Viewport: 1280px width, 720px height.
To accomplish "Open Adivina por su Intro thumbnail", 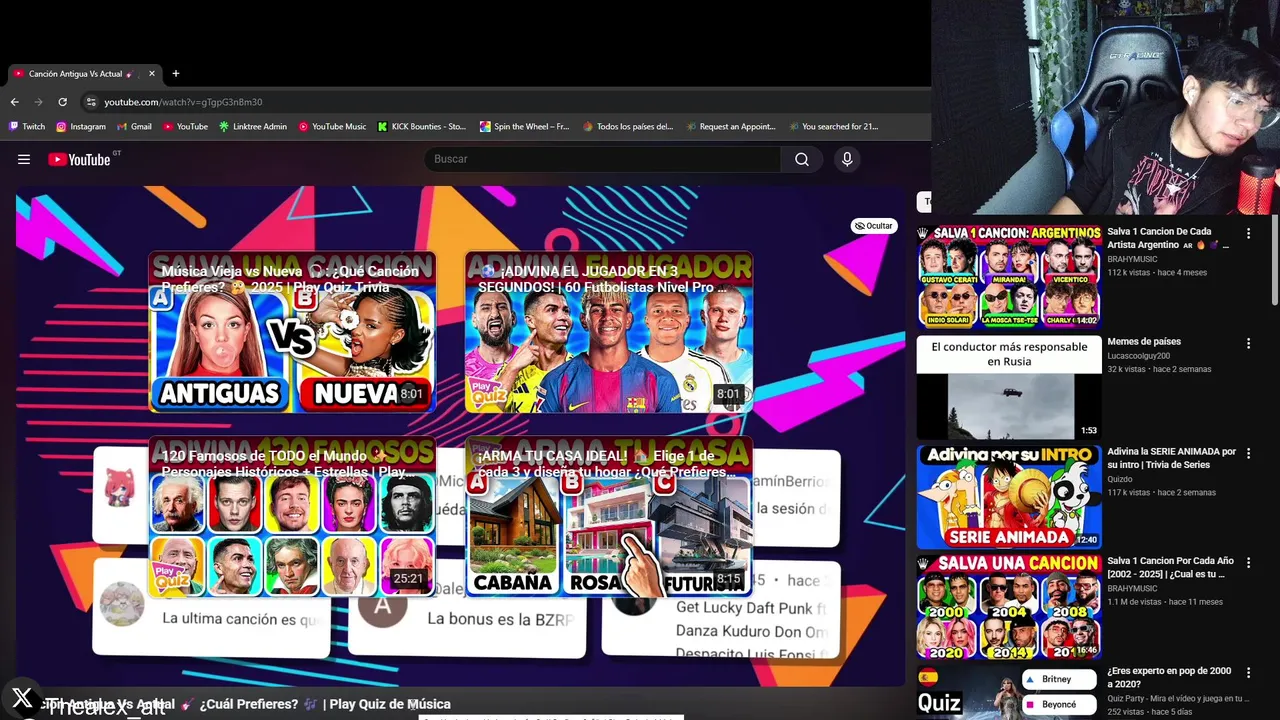I will pyautogui.click(x=1009, y=497).
